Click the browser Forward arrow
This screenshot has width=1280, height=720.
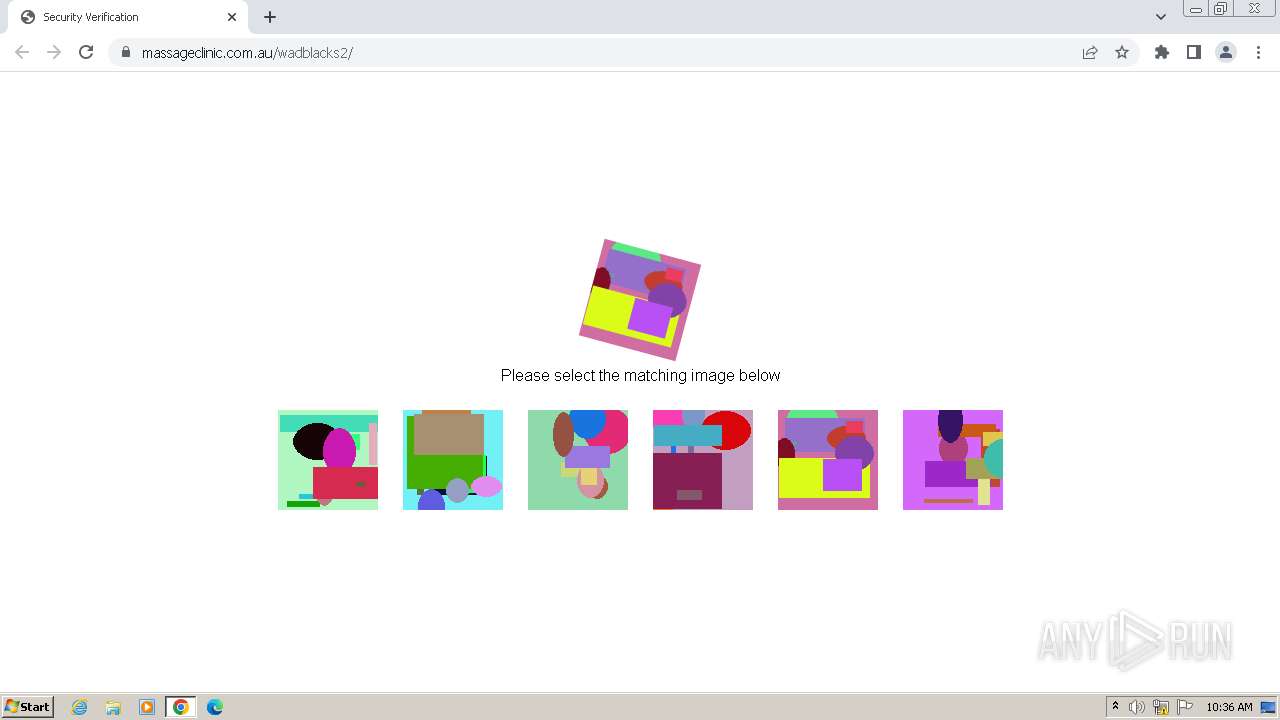[x=54, y=52]
